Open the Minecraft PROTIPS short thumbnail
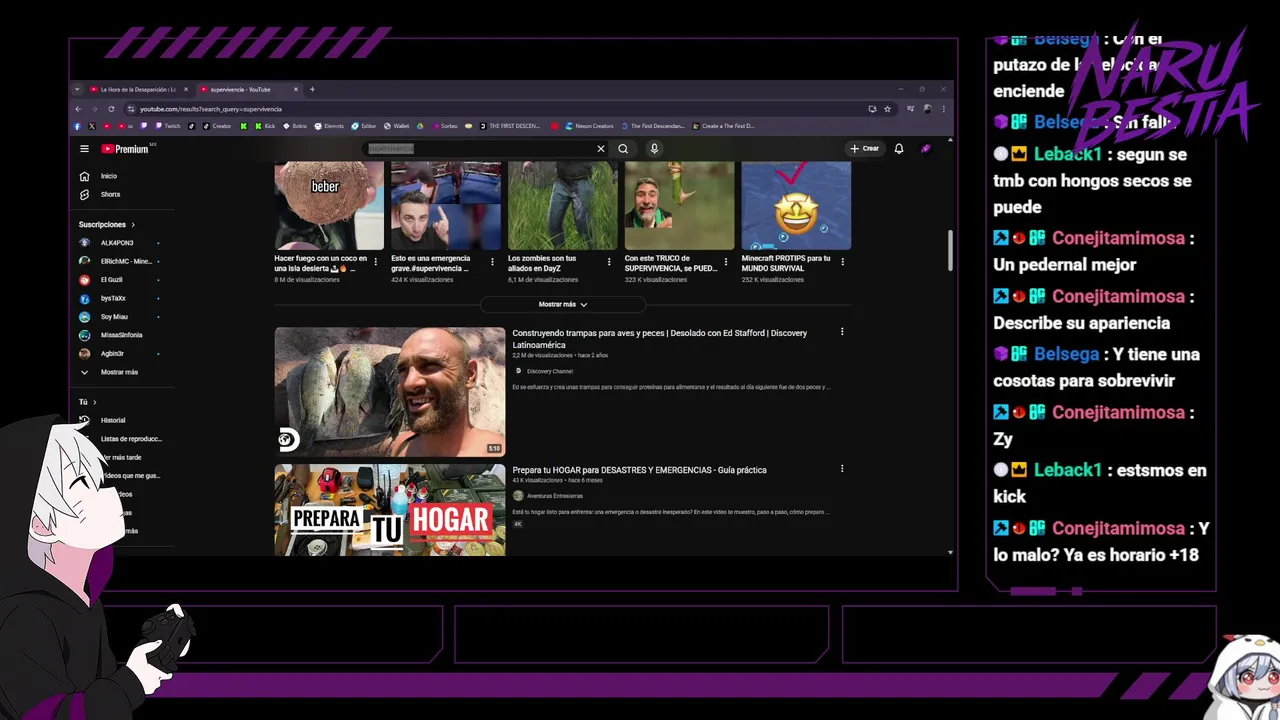Image resolution: width=1280 pixels, height=720 pixels. tap(796, 206)
